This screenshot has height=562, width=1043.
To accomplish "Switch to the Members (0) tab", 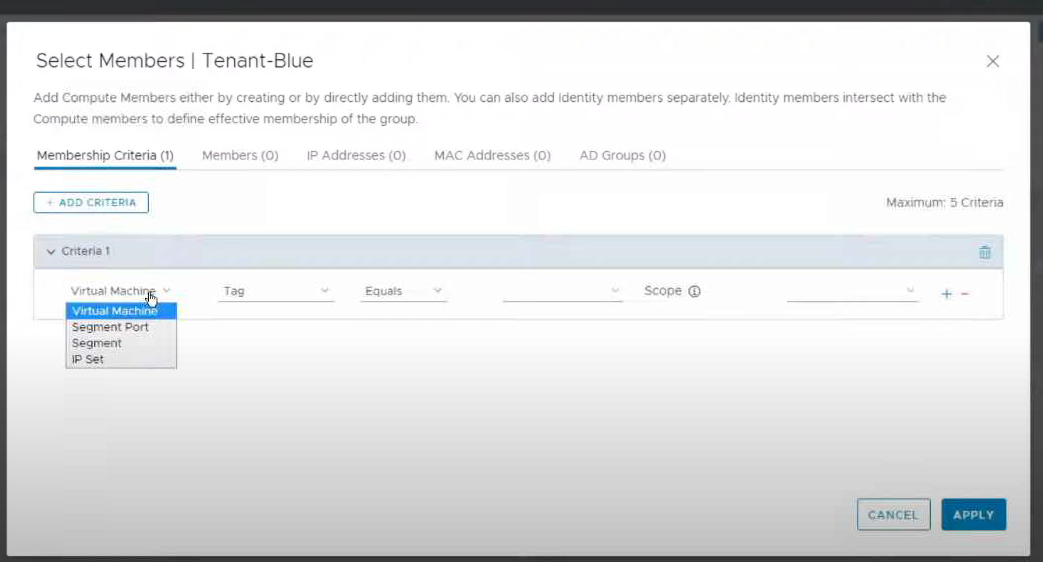I will tap(240, 156).
